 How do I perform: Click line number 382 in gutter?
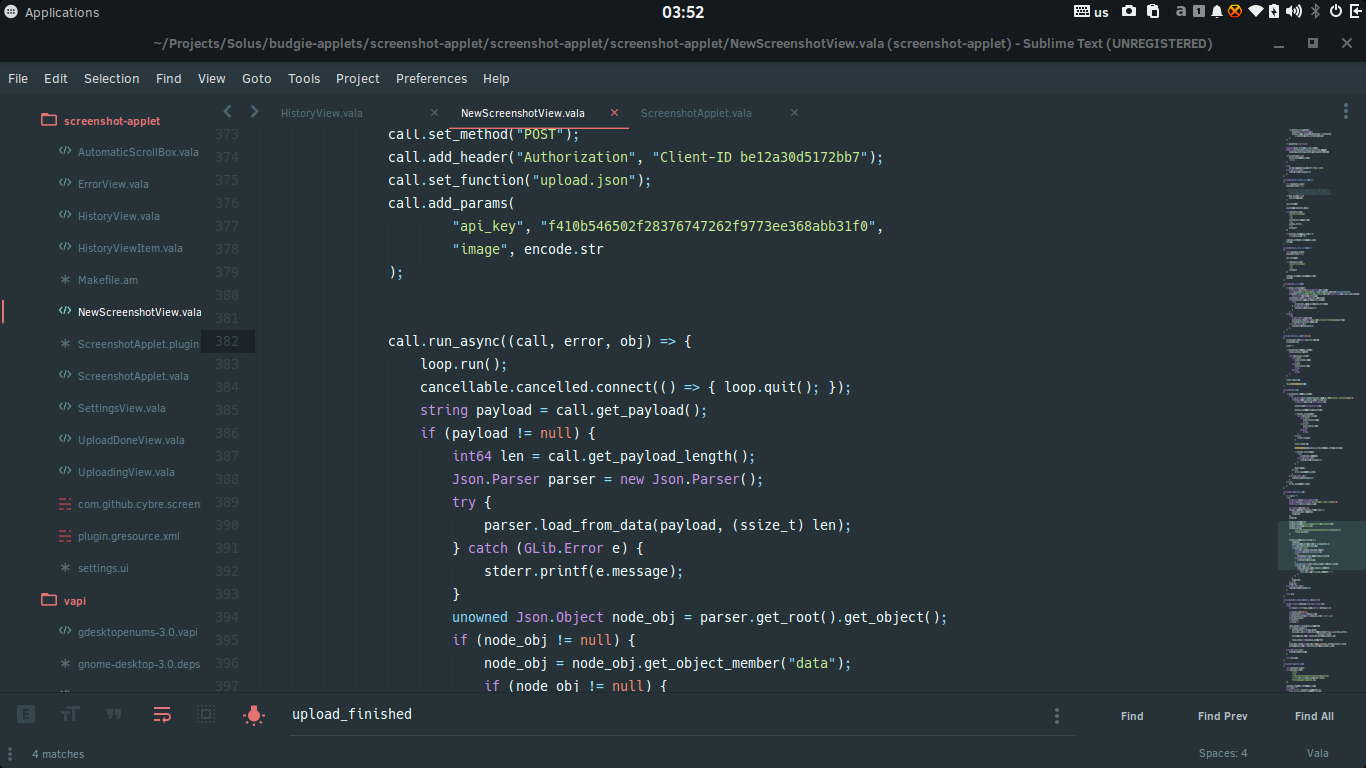(x=227, y=341)
